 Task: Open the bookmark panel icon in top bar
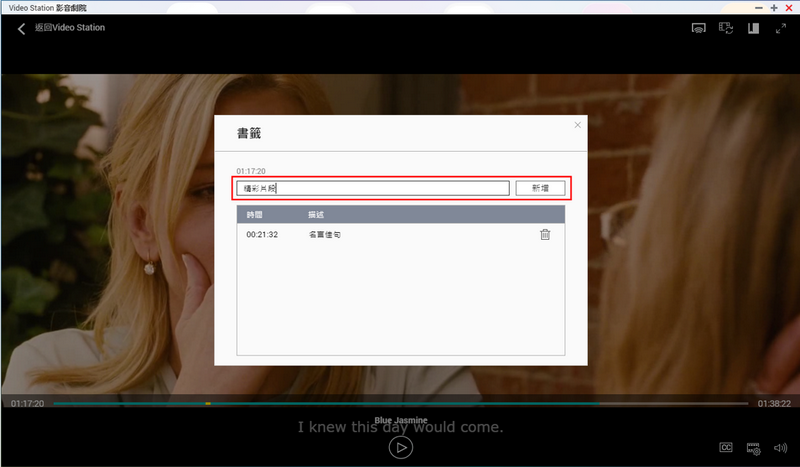(x=754, y=28)
